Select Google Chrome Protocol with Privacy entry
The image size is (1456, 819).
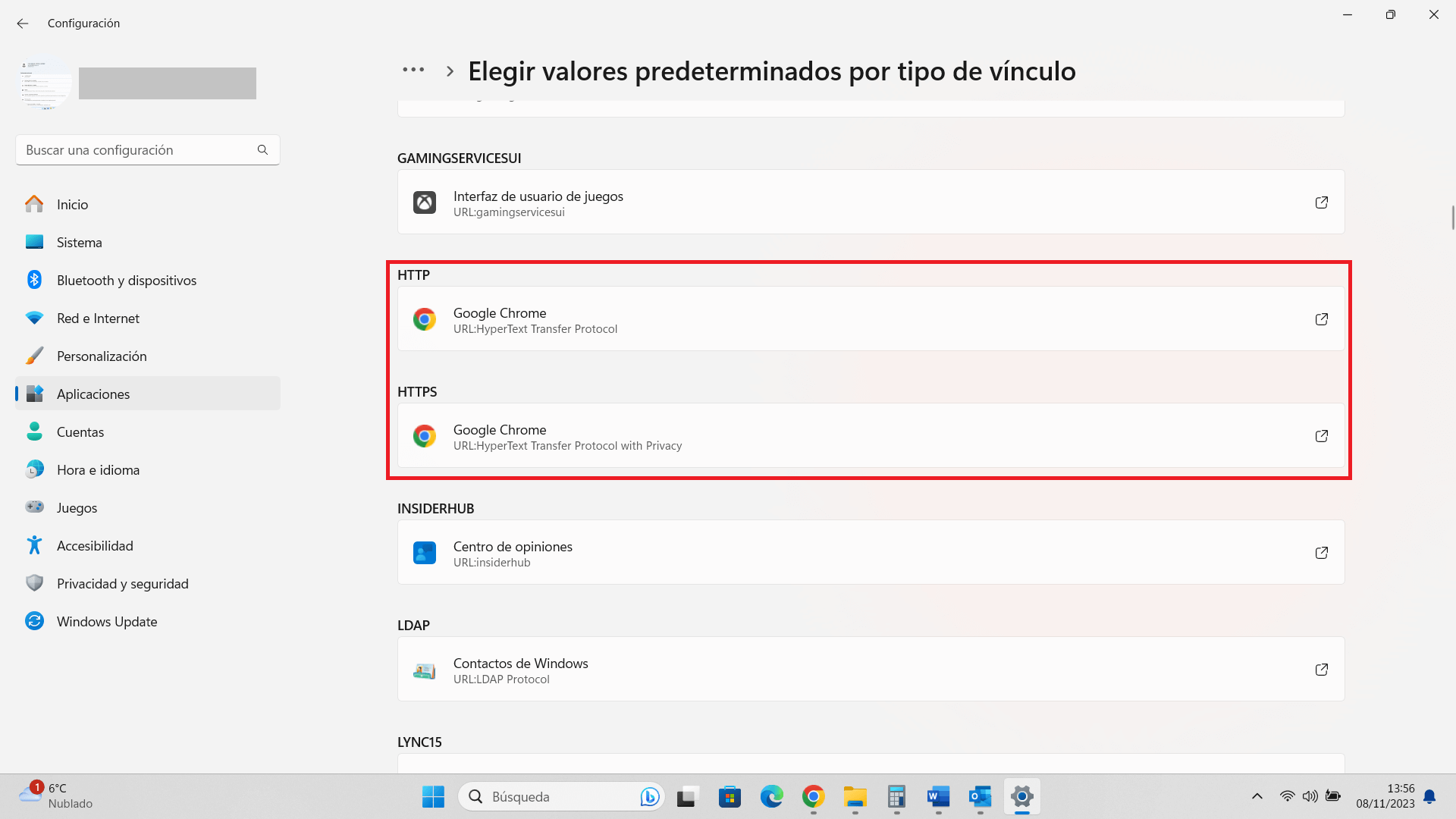871,435
